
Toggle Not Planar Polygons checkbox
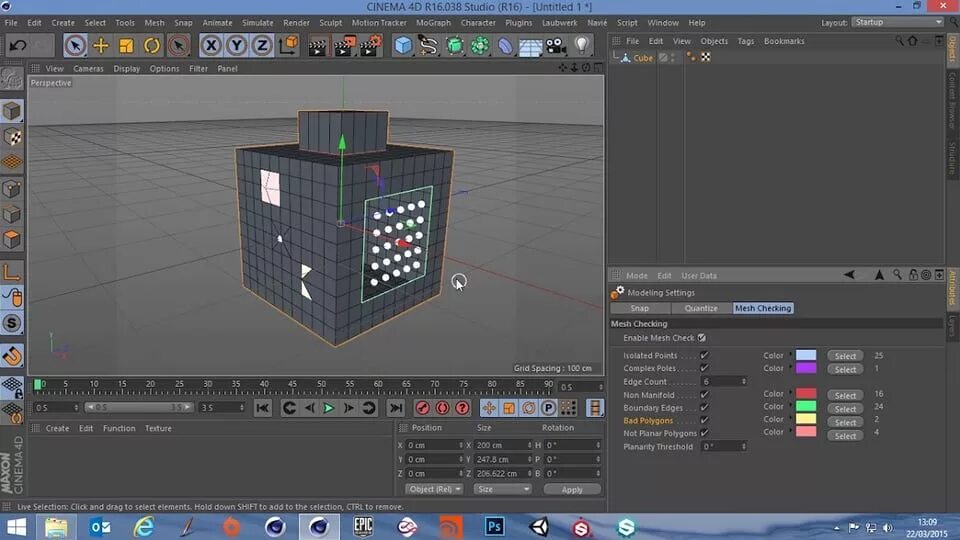tap(705, 433)
